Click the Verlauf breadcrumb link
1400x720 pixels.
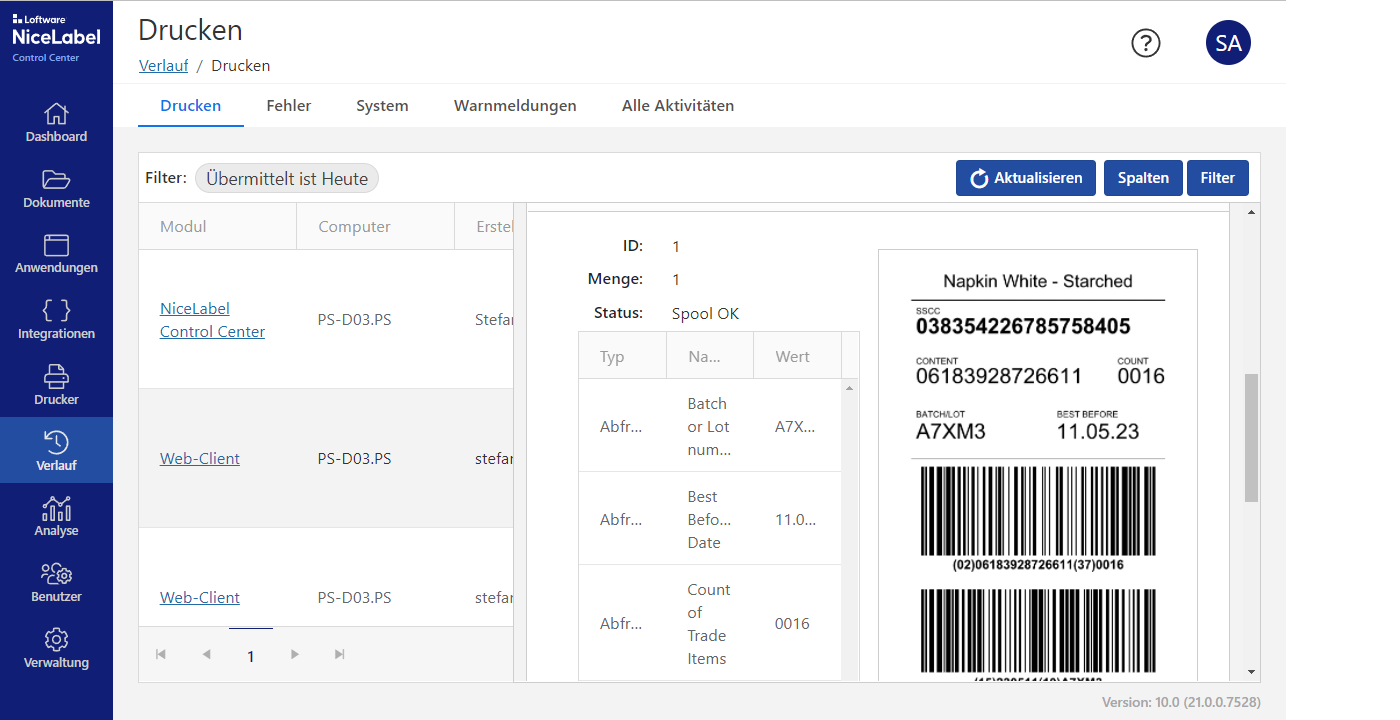[x=163, y=66]
